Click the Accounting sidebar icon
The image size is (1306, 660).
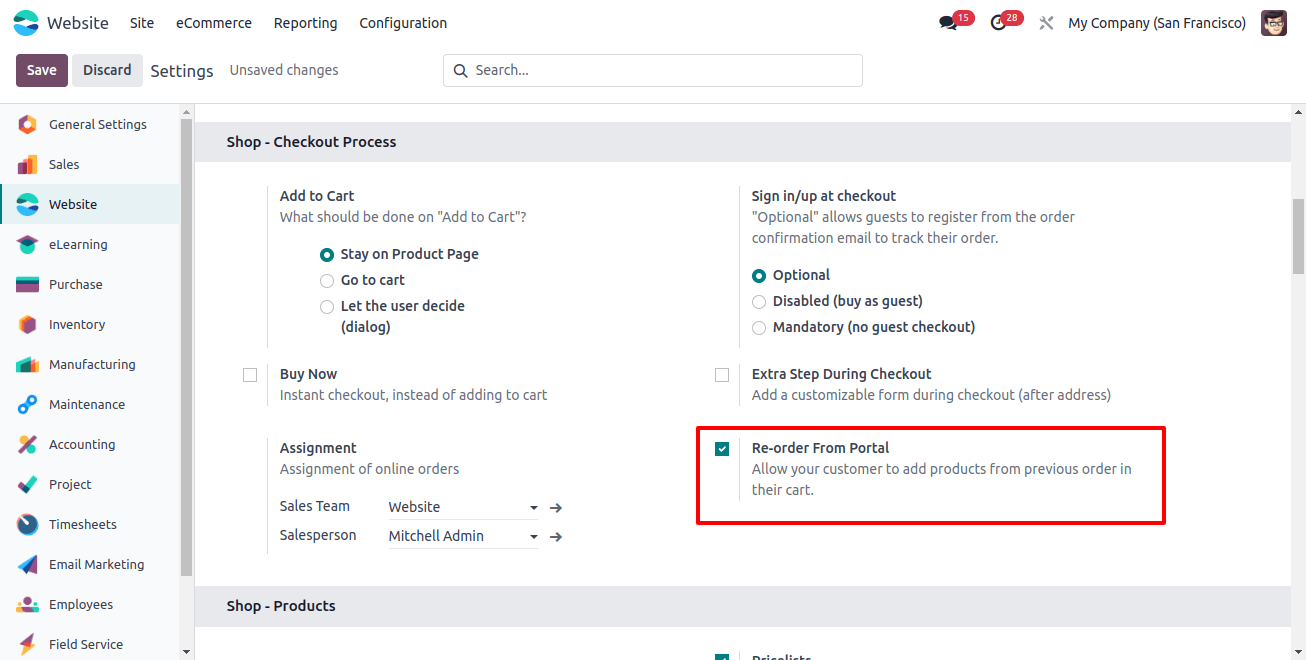coord(27,444)
